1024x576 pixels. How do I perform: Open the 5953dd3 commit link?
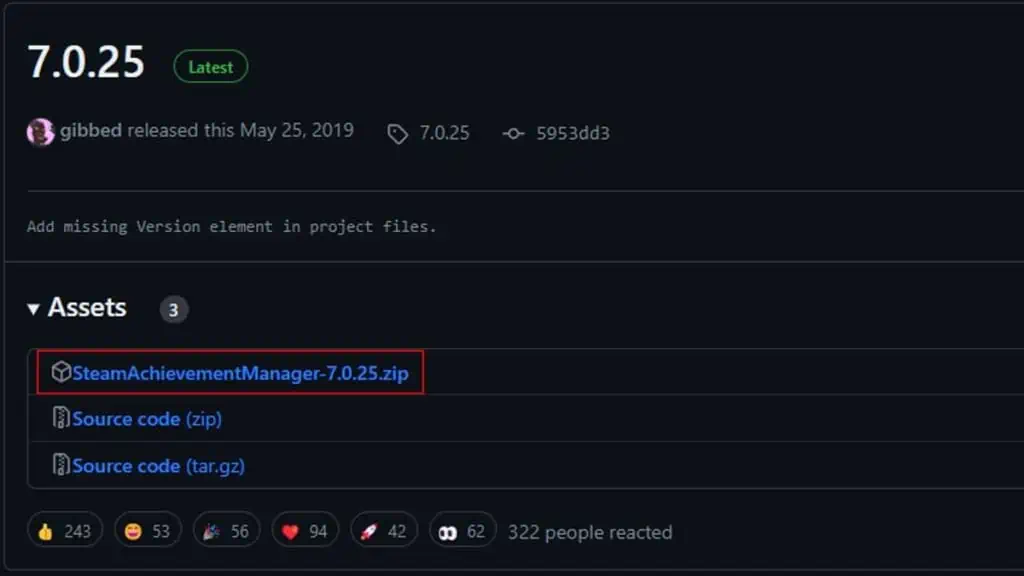pyautogui.click(x=571, y=133)
